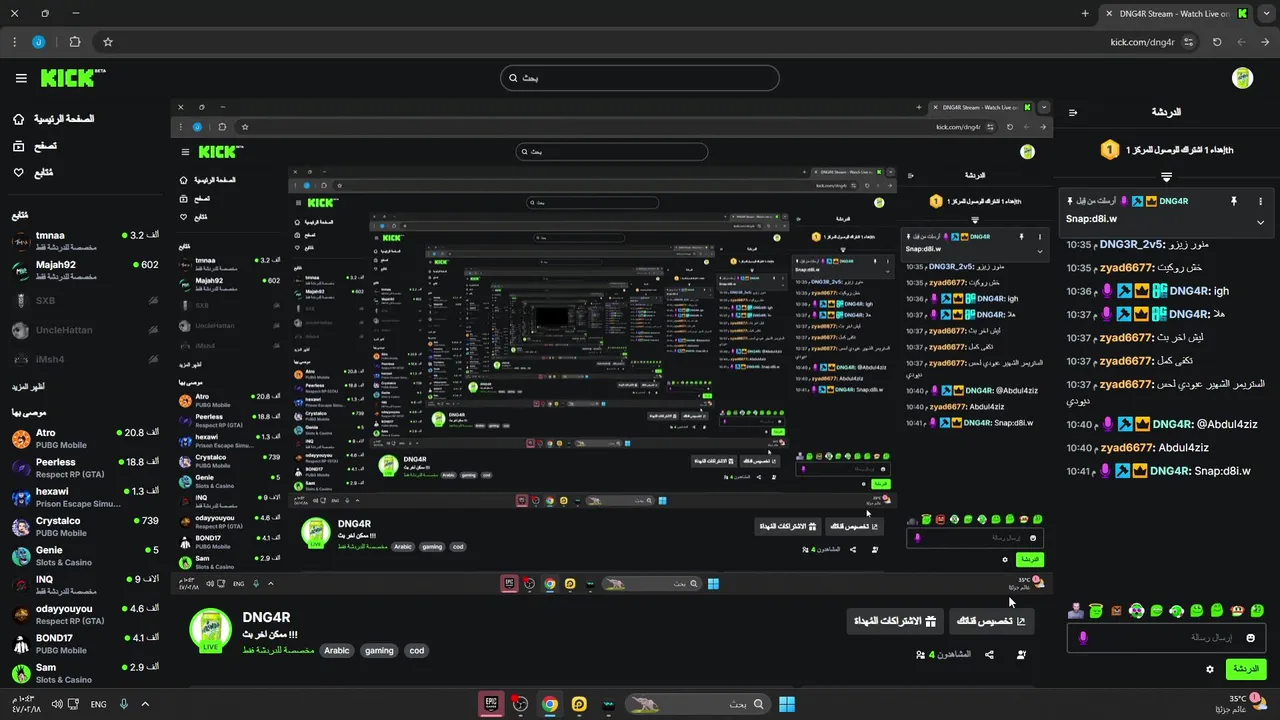This screenshot has height=720, width=1280.
Task: Open recommended channel Atro
Action: tap(85, 438)
